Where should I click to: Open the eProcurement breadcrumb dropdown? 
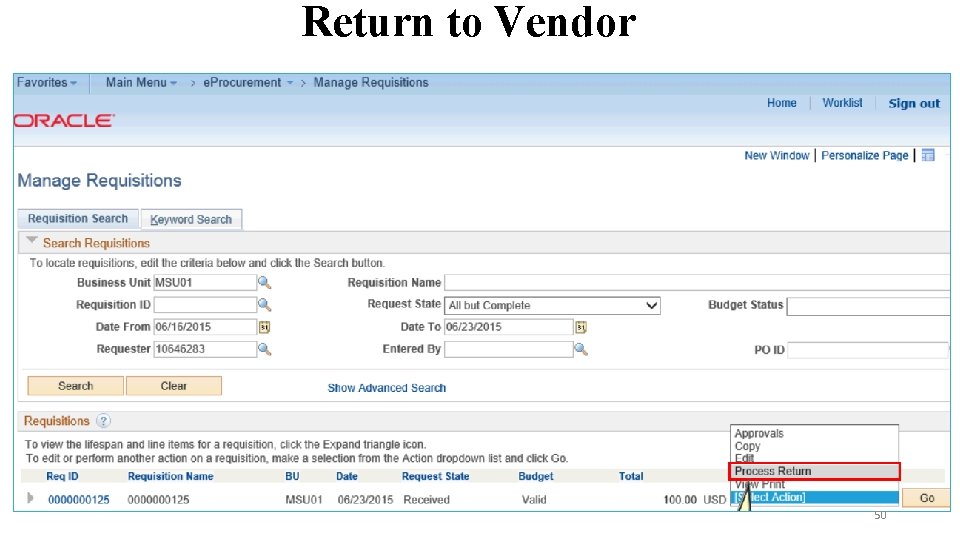[x=248, y=83]
